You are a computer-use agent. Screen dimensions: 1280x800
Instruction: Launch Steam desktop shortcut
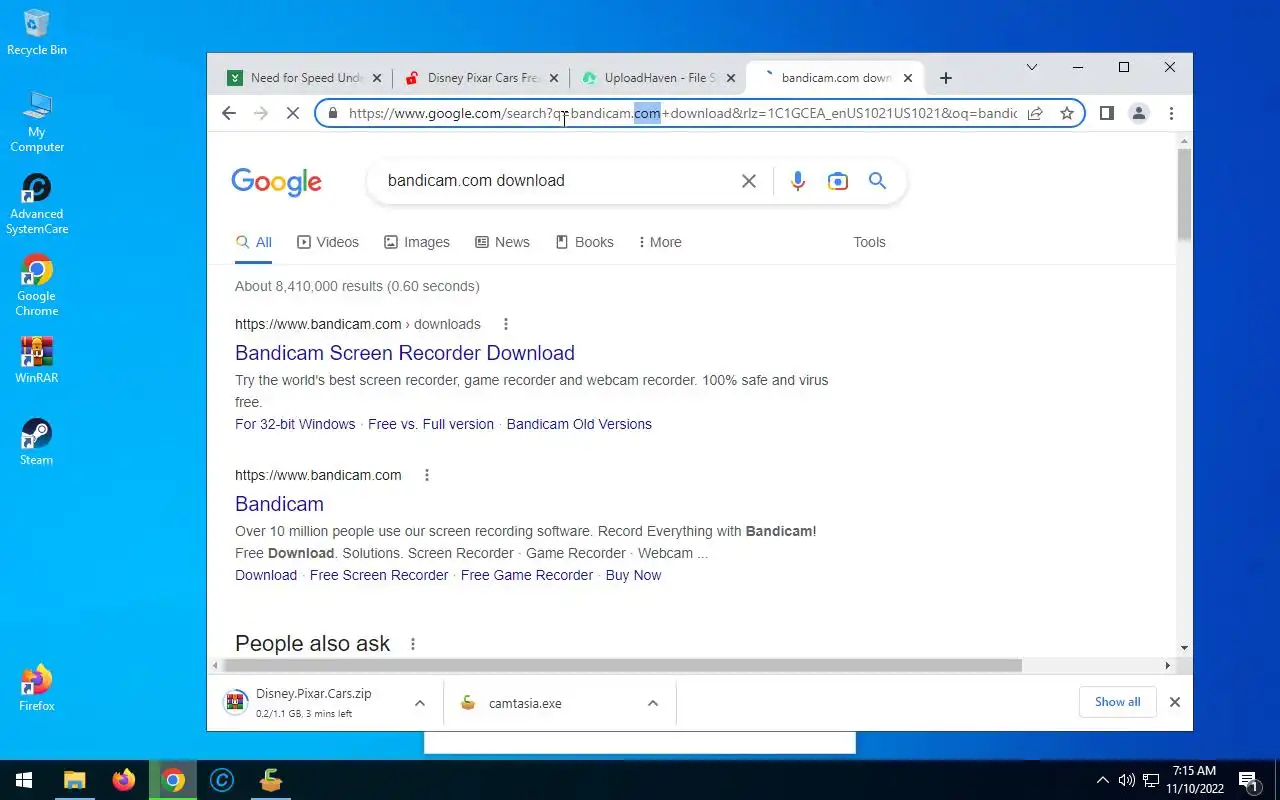(x=37, y=442)
